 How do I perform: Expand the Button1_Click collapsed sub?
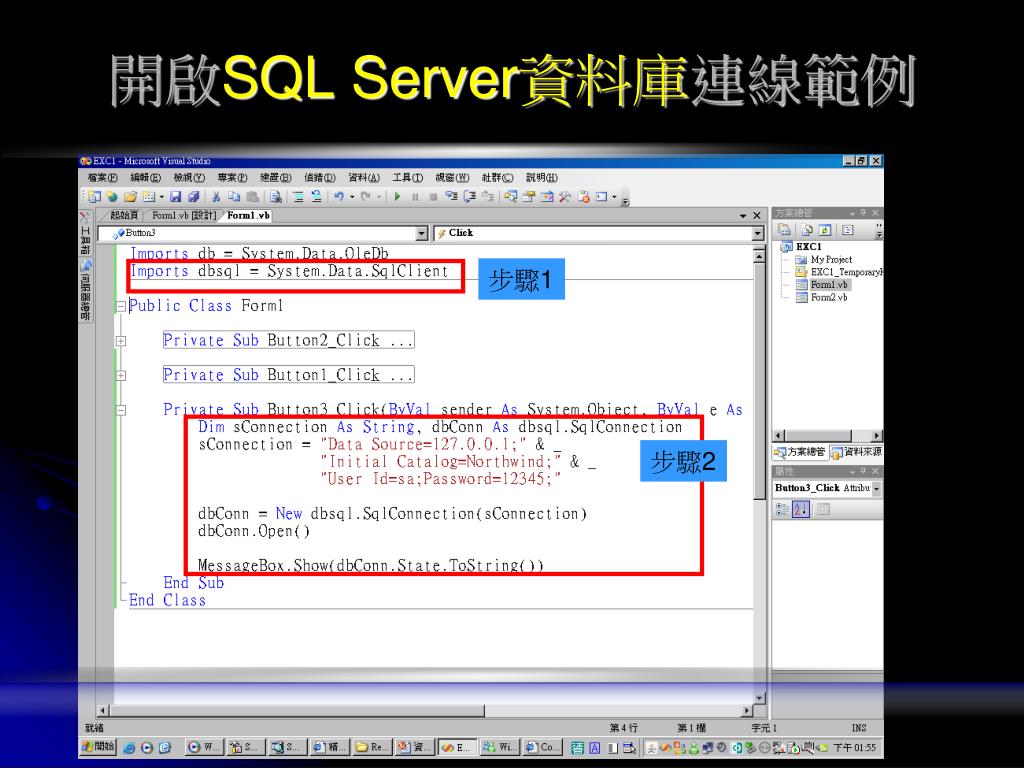tap(121, 376)
